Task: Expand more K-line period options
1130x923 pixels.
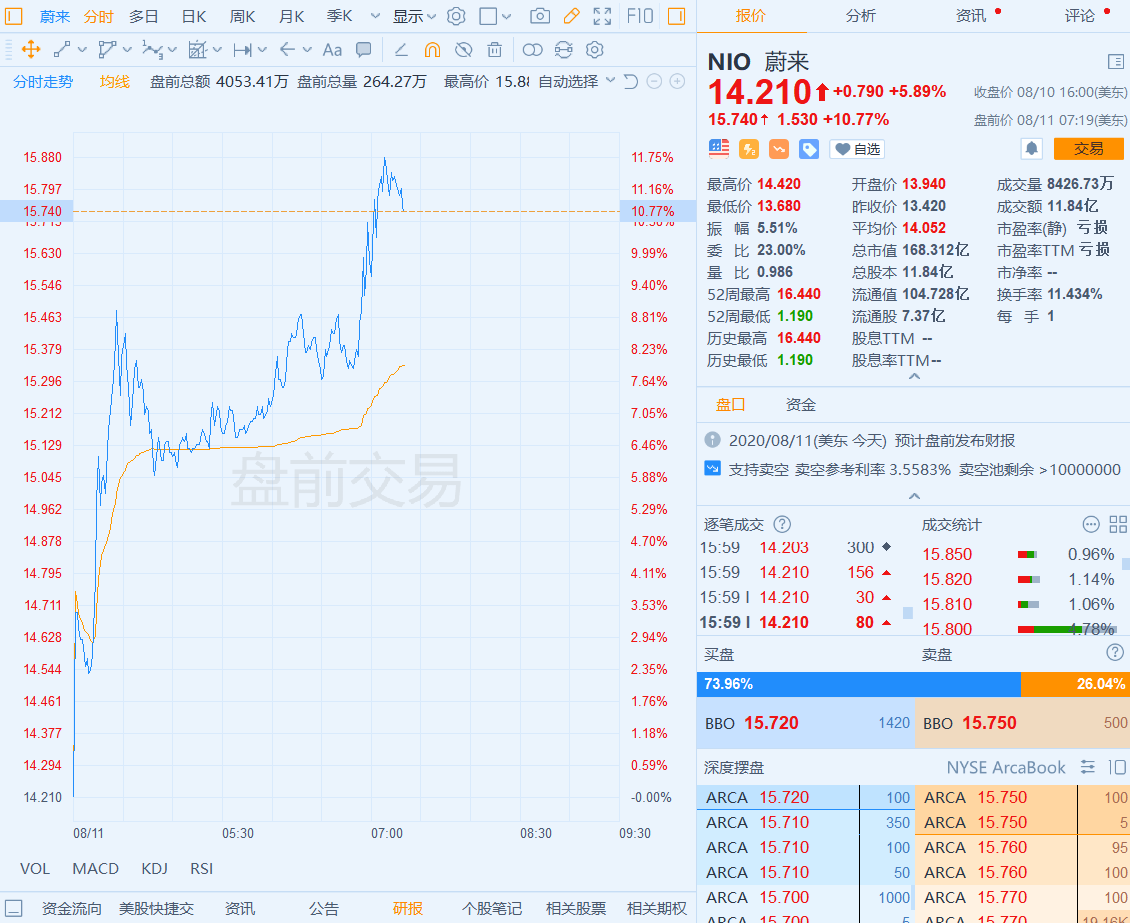Action: (x=375, y=16)
